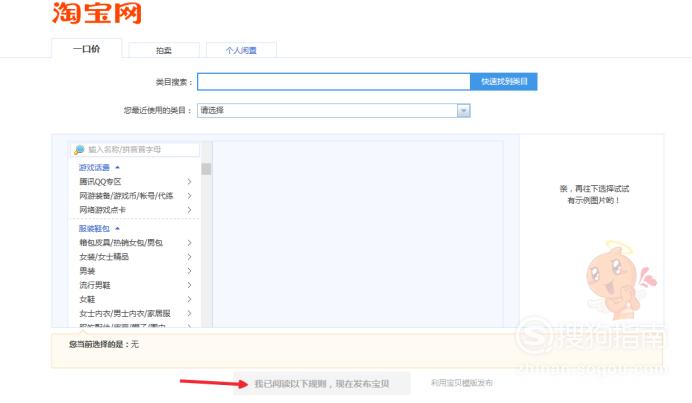Click the category list scrollbar thumb
692x403 pixels.
(206, 169)
